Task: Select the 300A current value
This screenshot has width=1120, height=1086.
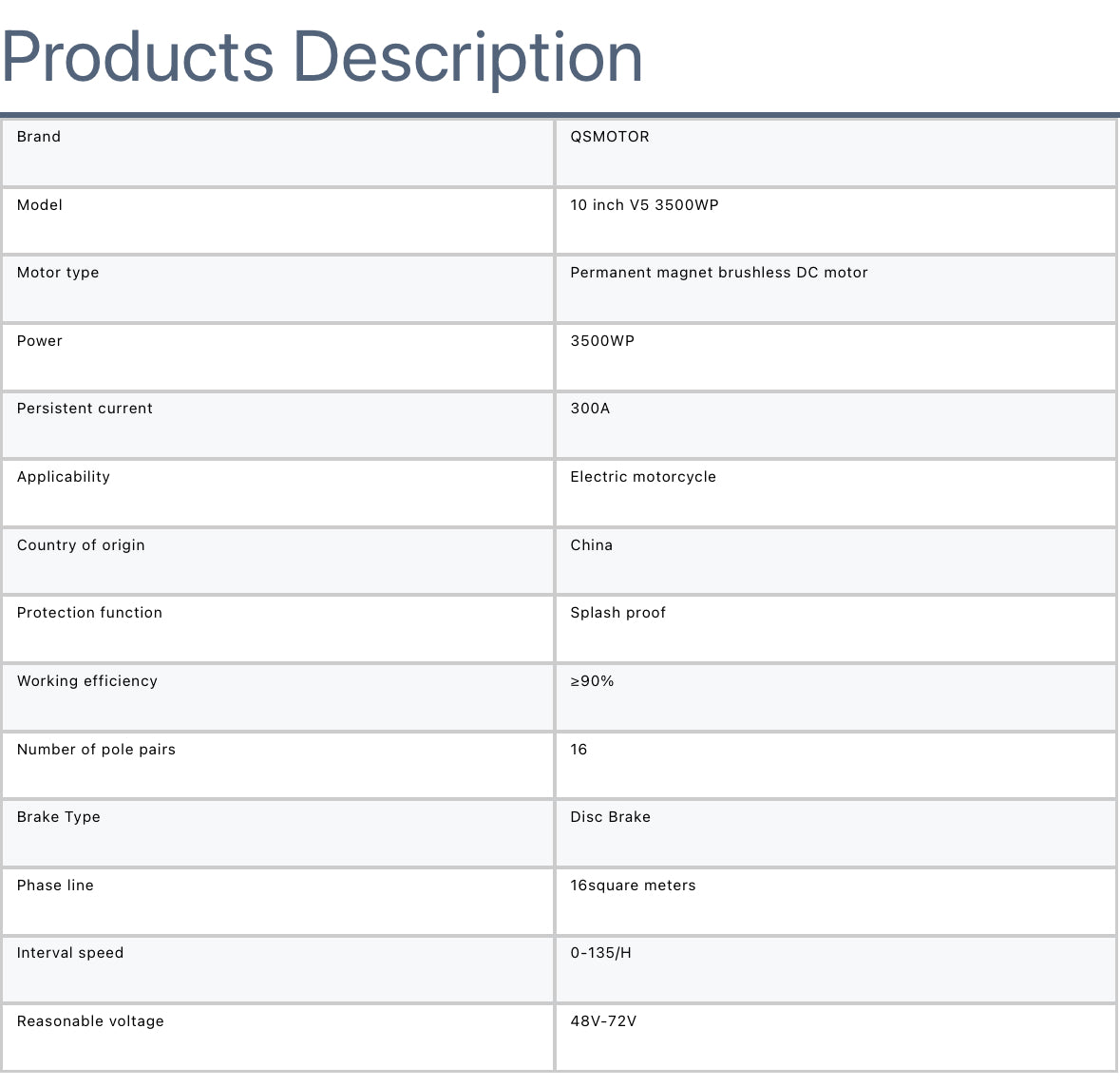Action: pos(590,409)
